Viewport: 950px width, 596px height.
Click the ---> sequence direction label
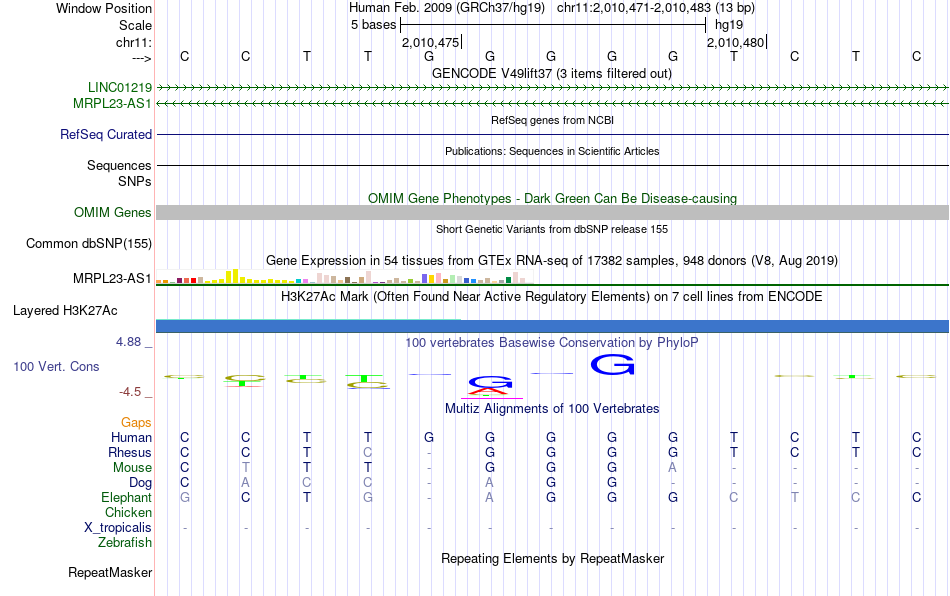click(142, 58)
